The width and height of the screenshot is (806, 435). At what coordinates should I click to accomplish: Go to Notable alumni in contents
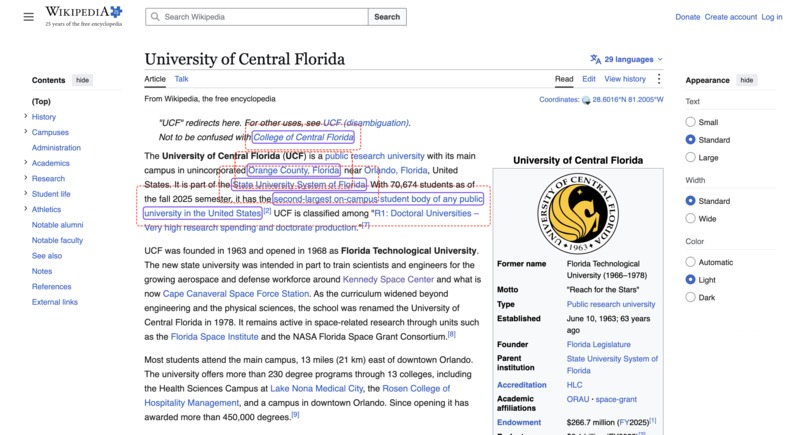[58, 225]
